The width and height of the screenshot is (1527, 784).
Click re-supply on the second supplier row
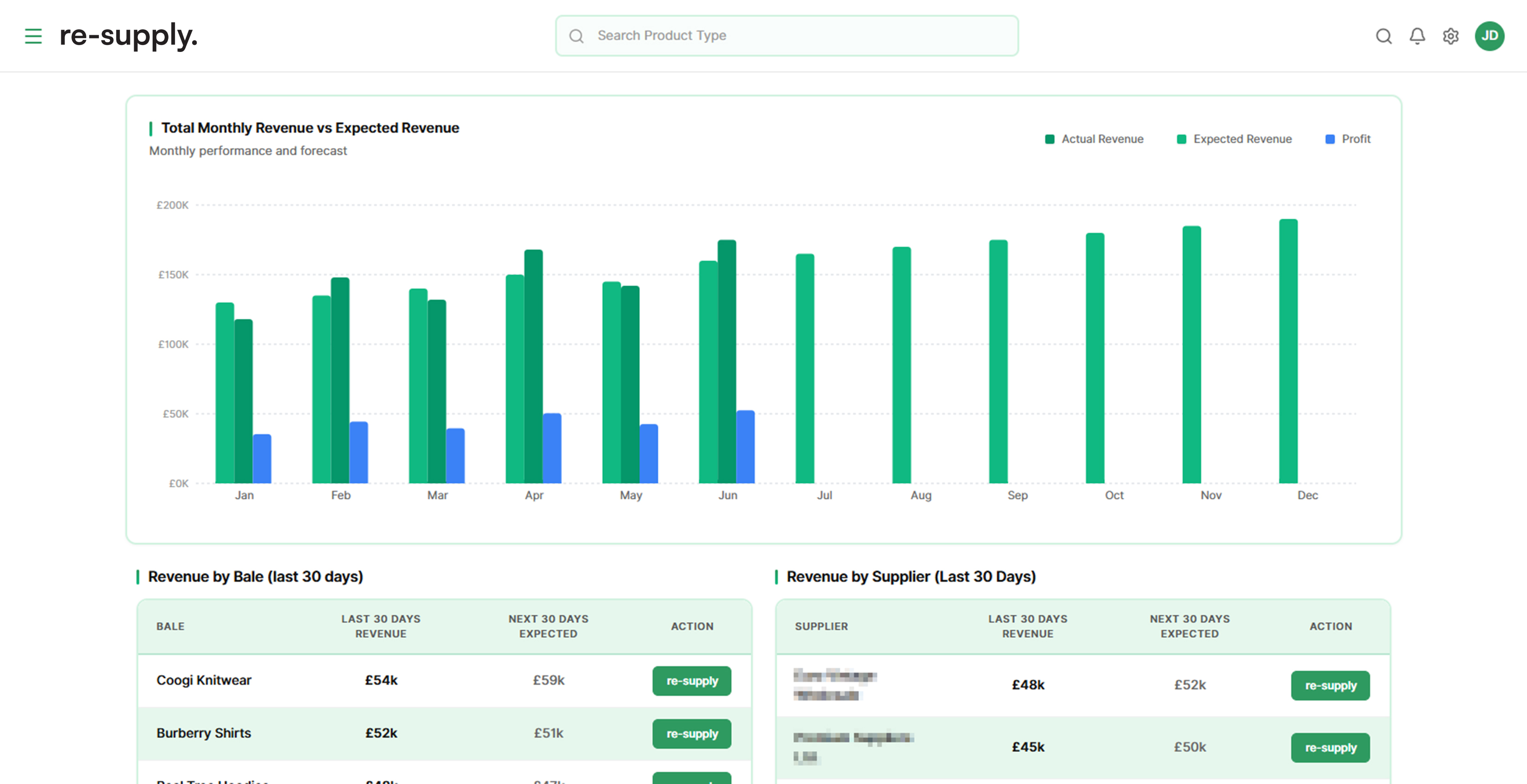click(x=1330, y=747)
